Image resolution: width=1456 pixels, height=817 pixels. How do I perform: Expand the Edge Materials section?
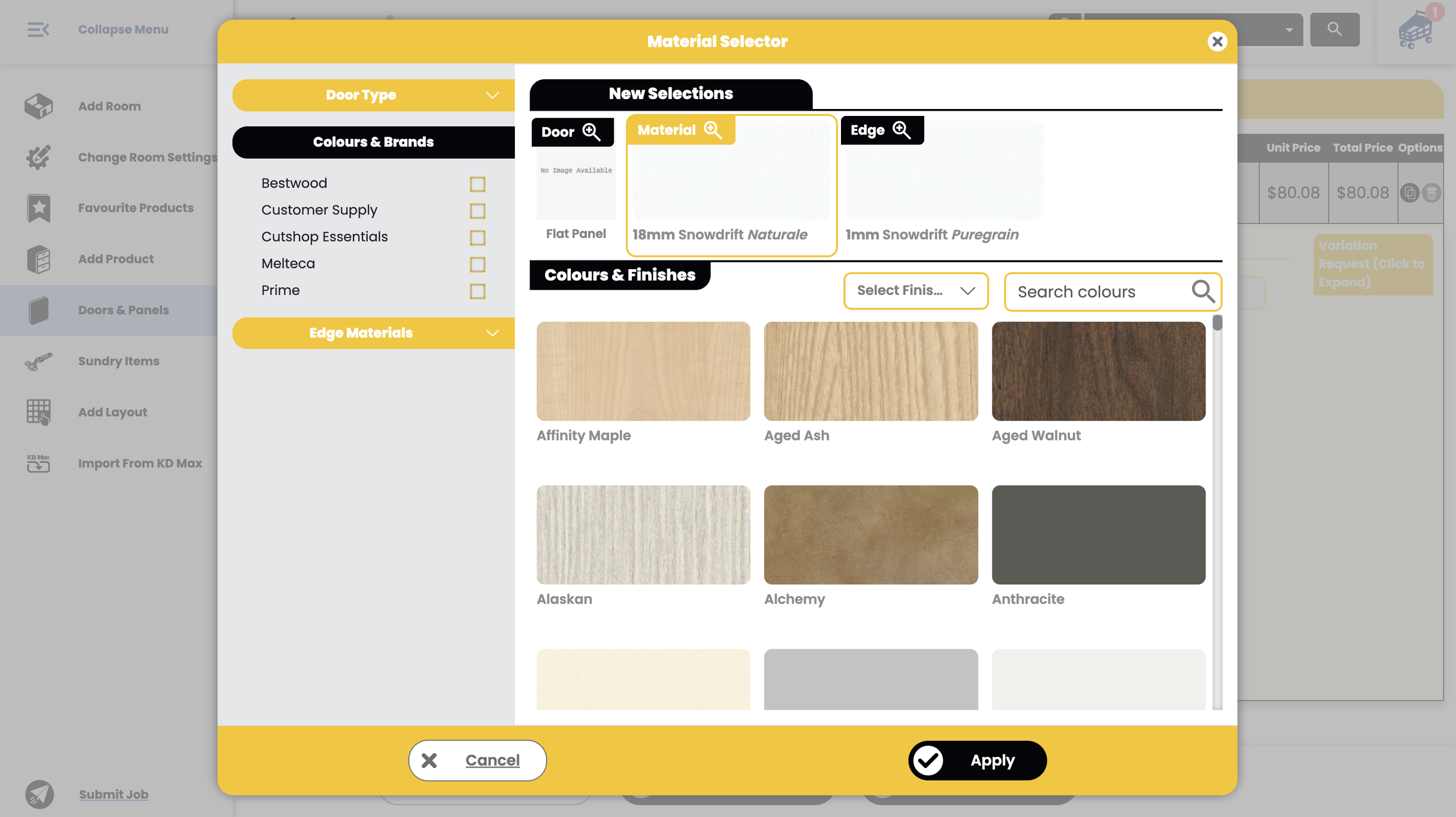pyautogui.click(x=373, y=333)
